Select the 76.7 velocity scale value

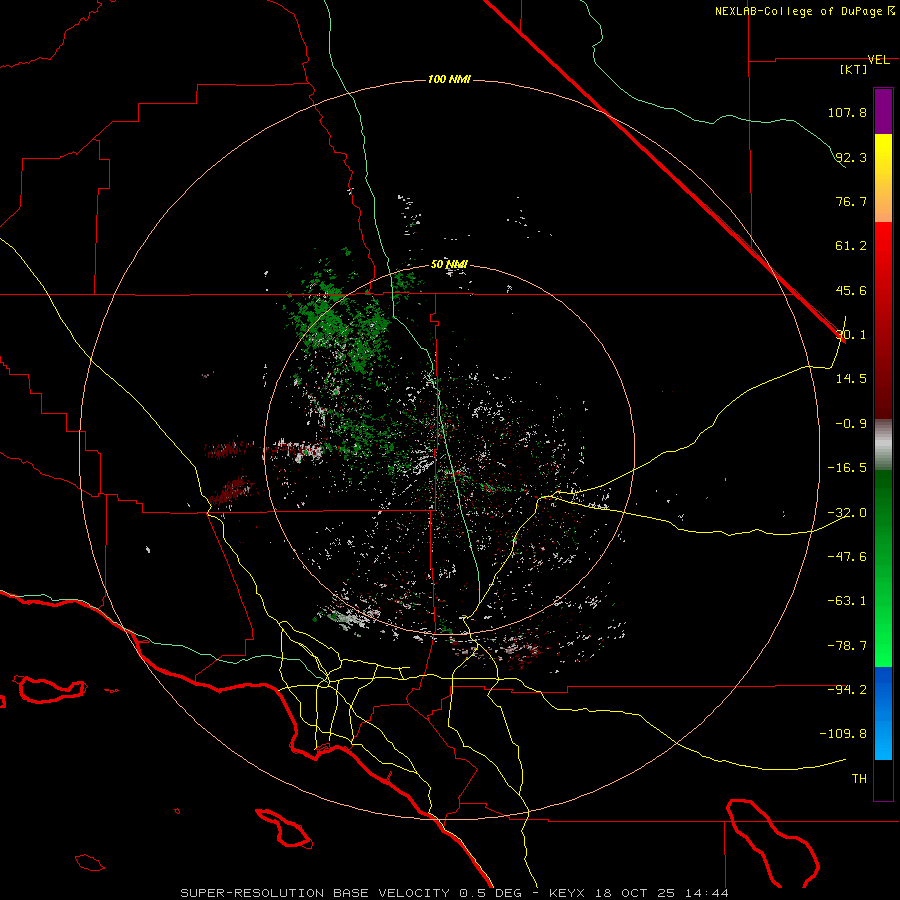click(x=851, y=201)
